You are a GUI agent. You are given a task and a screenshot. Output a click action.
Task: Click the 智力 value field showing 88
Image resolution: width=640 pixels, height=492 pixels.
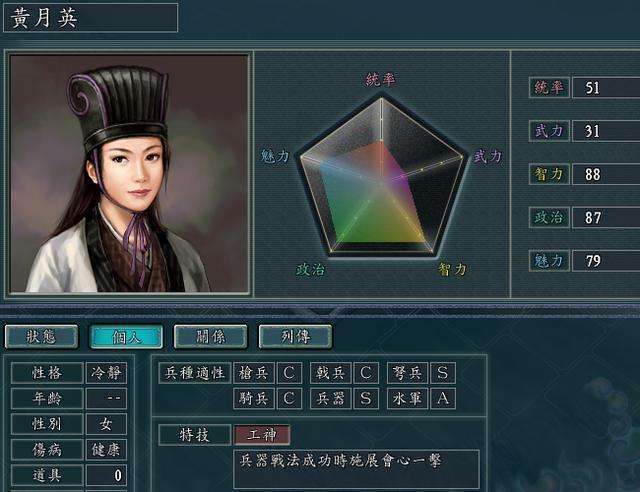point(606,174)
